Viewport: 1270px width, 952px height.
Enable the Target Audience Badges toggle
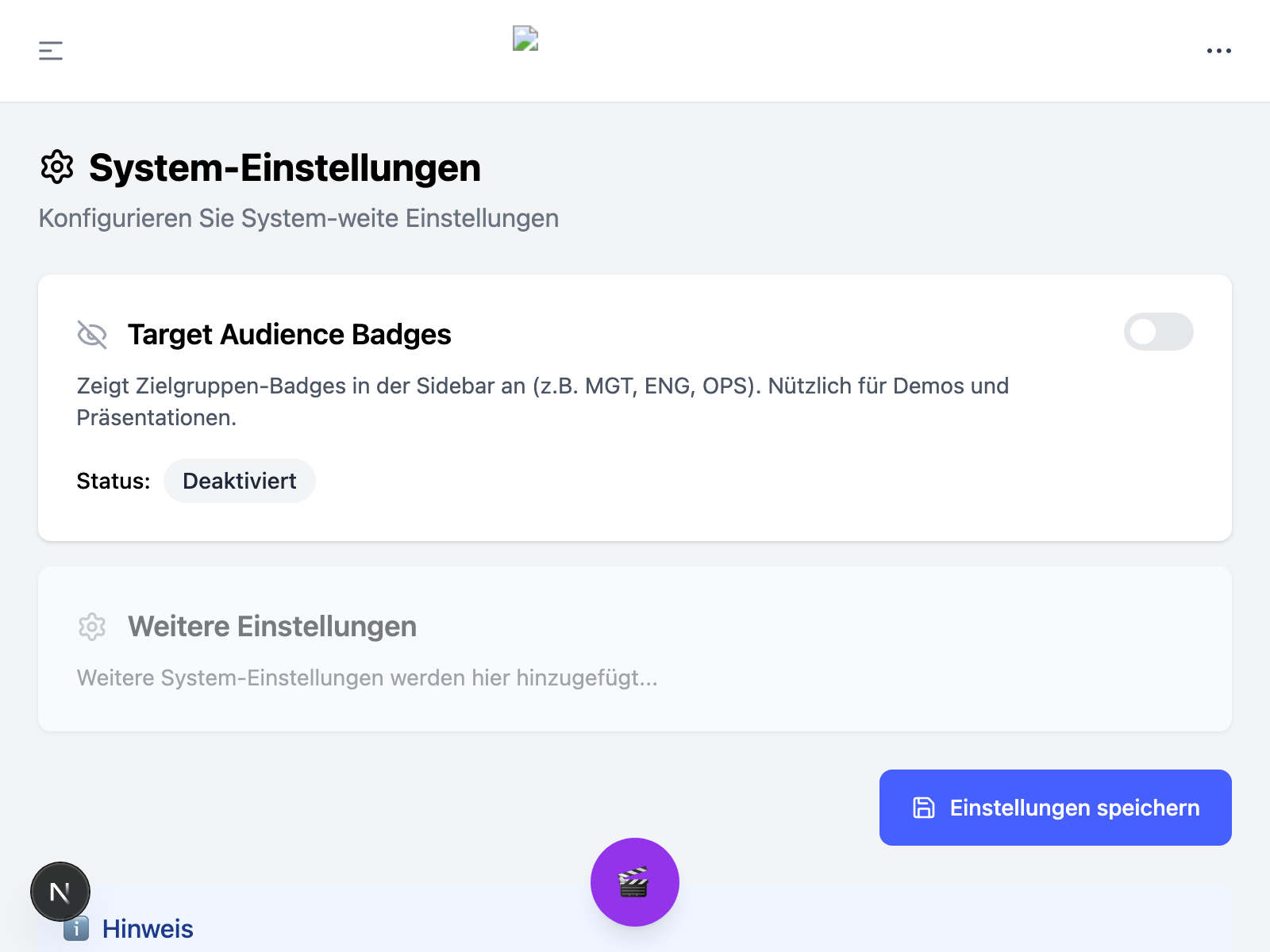[1158, 332]
